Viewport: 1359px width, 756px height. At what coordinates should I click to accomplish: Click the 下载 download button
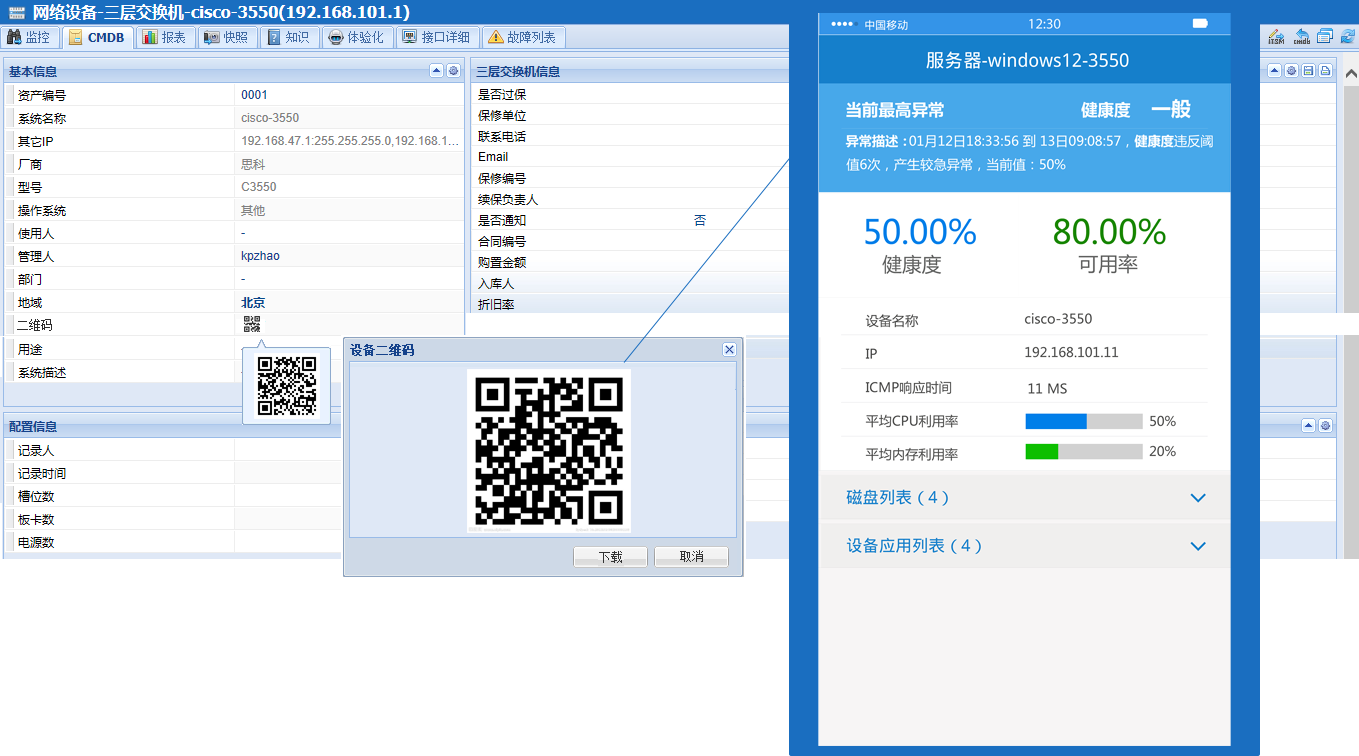(610, 557)
